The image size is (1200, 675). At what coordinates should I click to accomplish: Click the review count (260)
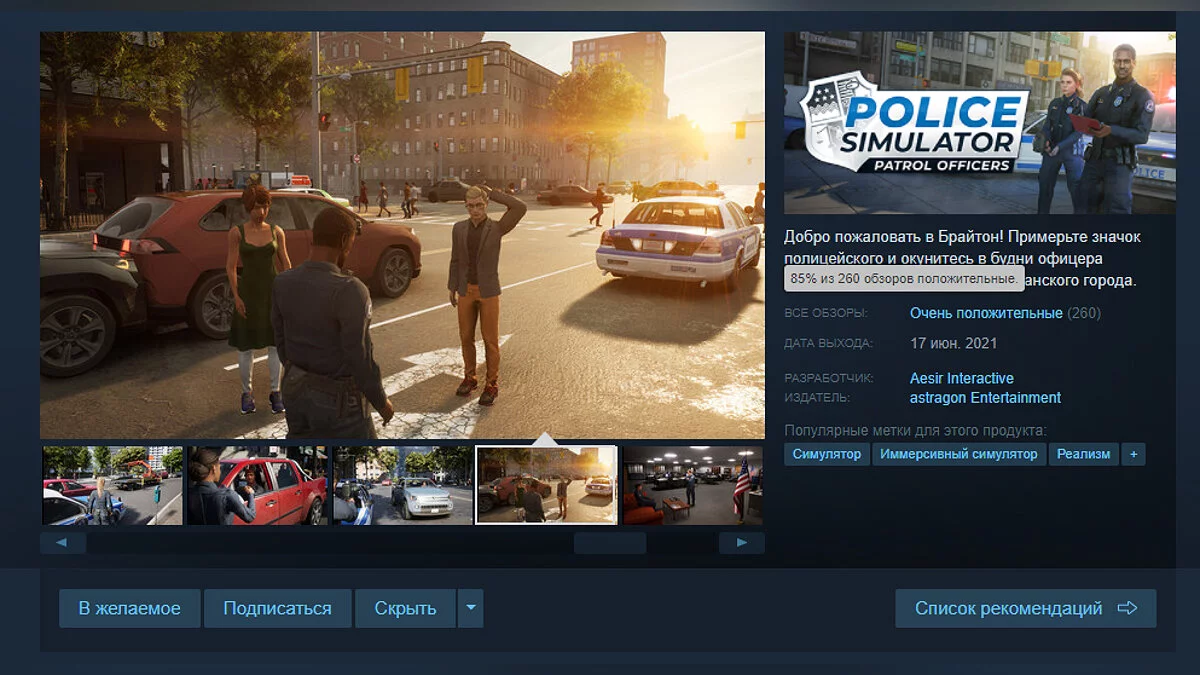[1084, 313]
